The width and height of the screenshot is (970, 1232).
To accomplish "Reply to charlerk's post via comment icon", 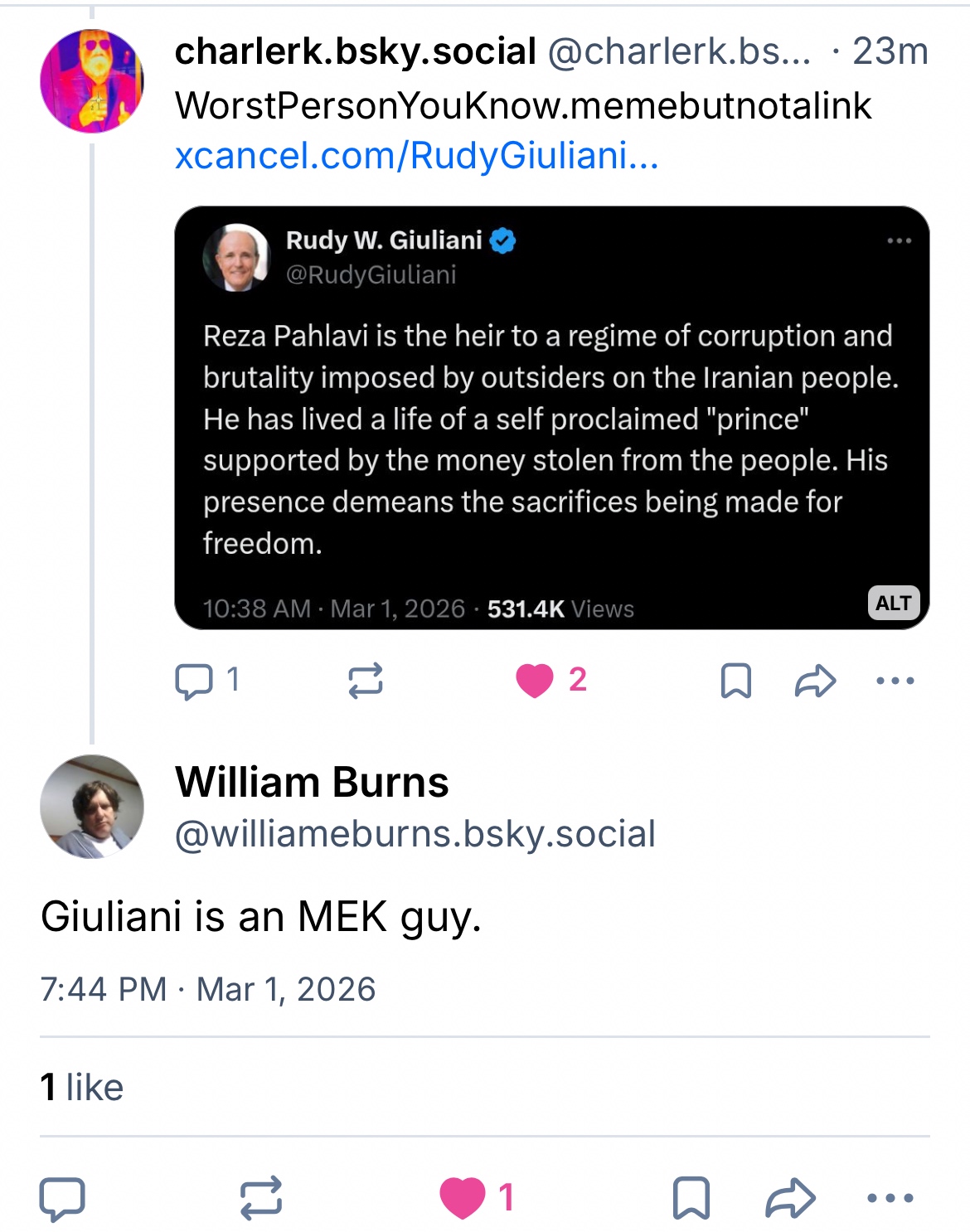I will (194, 681).
